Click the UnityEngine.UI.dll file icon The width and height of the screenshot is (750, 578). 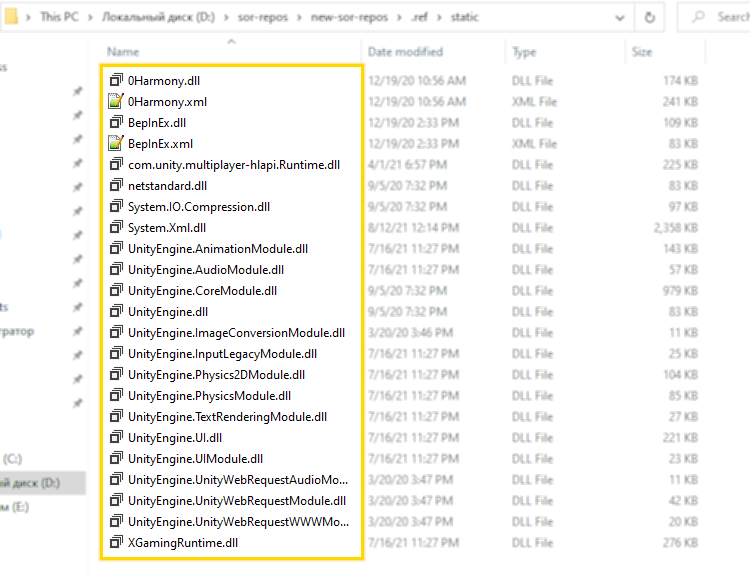[x=116, y=437]
